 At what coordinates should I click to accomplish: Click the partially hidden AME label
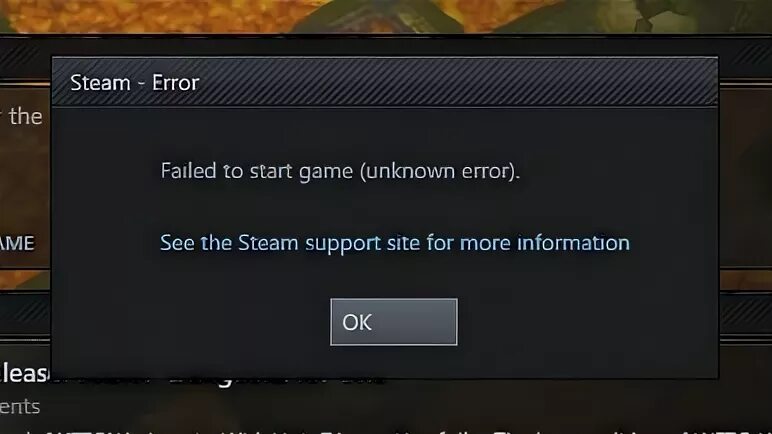pyautogui.click(x=17, y=243)
